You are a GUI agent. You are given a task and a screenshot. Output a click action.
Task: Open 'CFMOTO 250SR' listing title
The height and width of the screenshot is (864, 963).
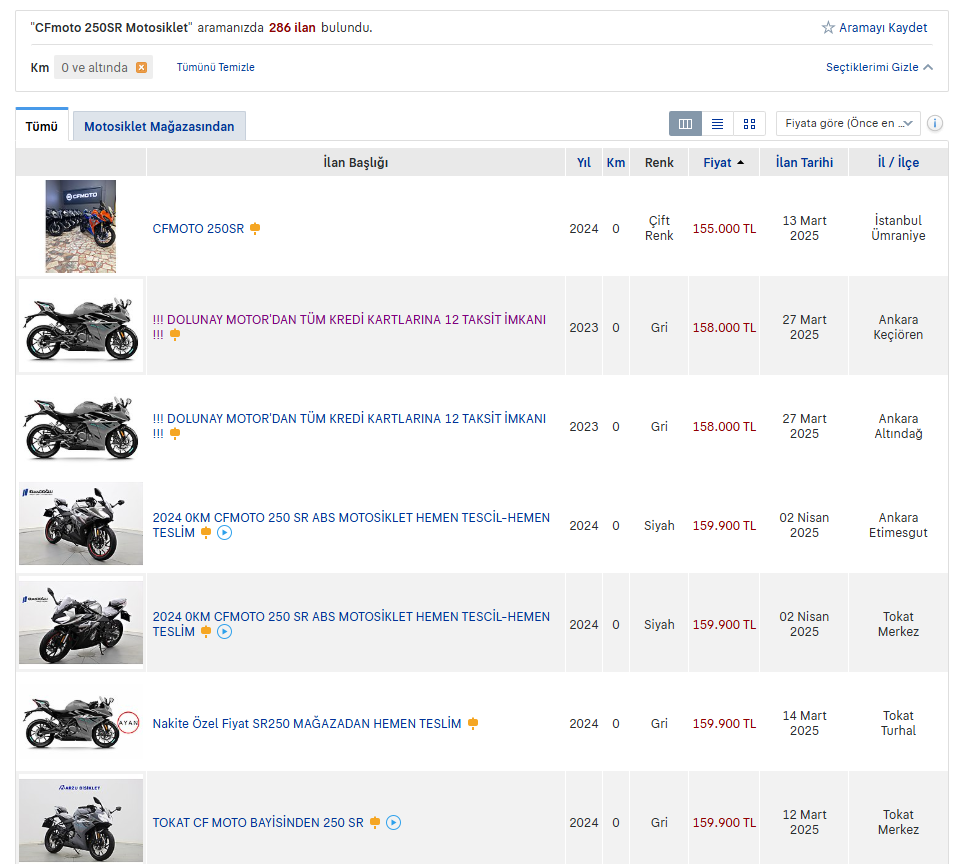coord(198,228)
